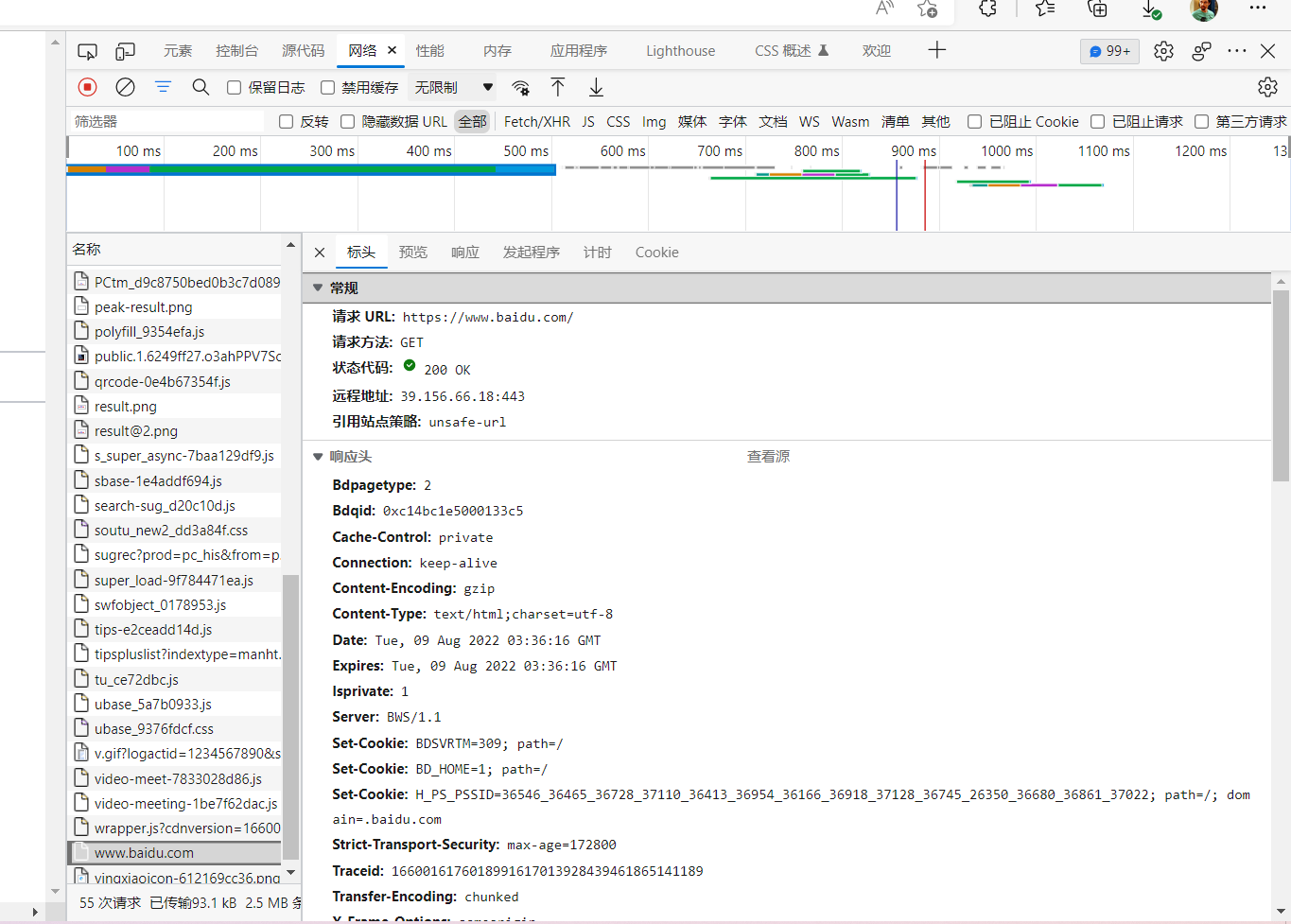This screenshot has height=924, width=1291.
Task: Check the 禁用缓存 checkbox
Action: 328,88
